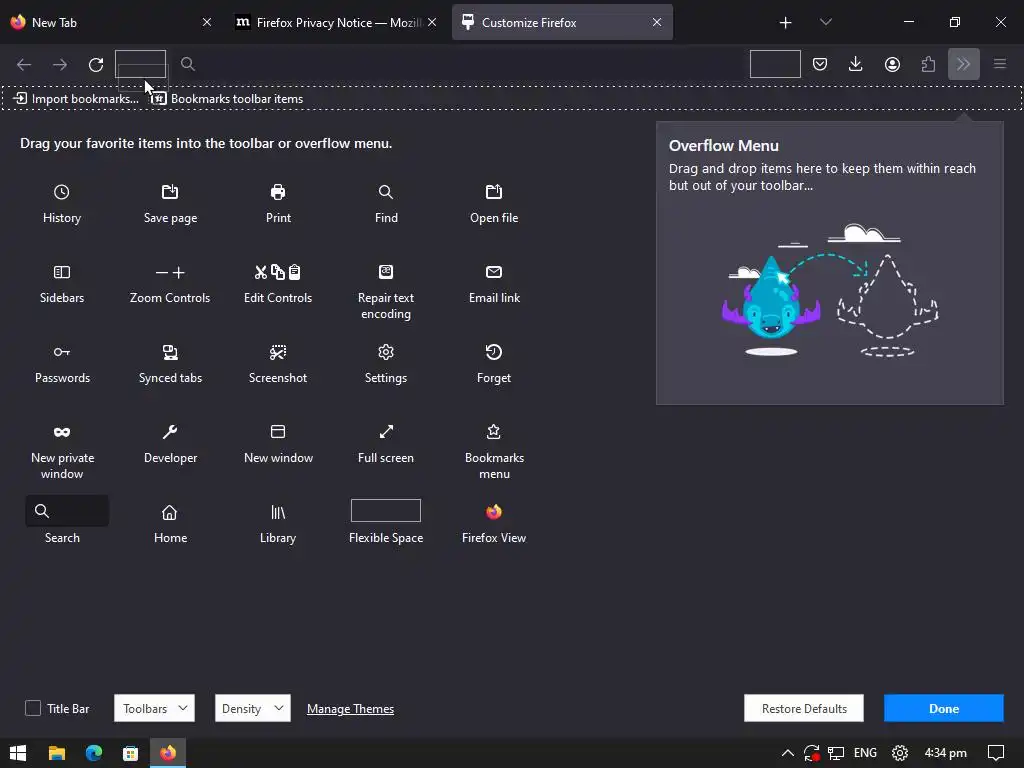Open a new tab with plus button
Screen dimensions: 1024x768
pyautogui.click(x=785, y=23)
